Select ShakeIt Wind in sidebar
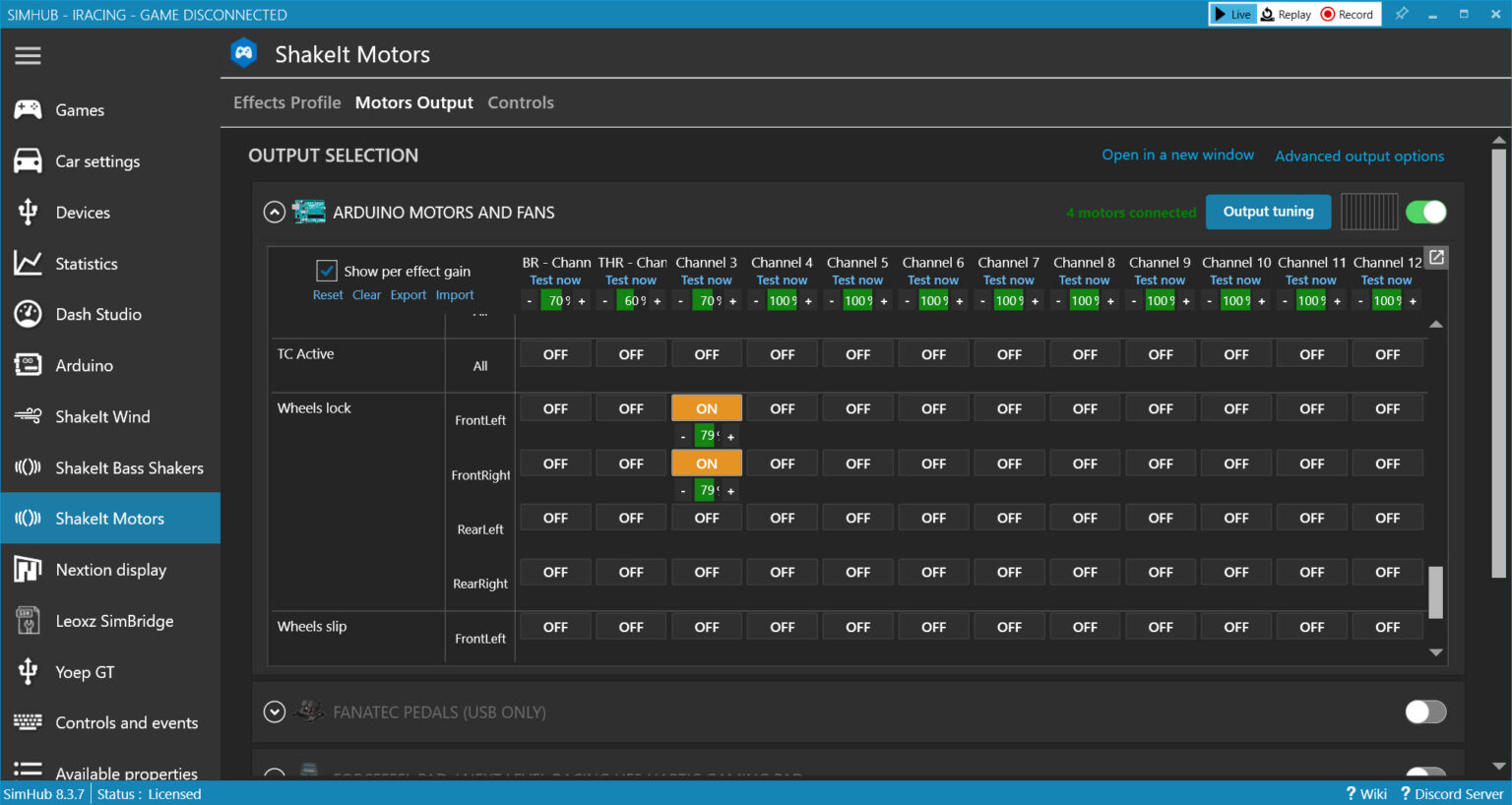This screenshot has height=805, width=1512. click(x=102, y=417)
